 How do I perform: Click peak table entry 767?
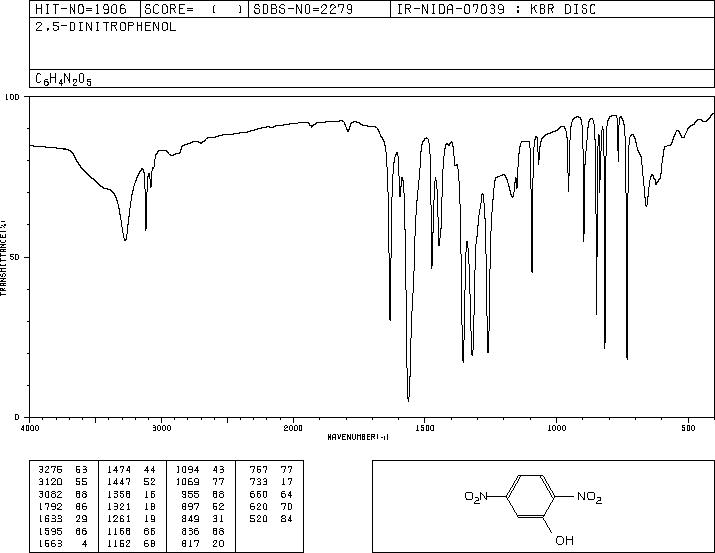tap(259, 470)
